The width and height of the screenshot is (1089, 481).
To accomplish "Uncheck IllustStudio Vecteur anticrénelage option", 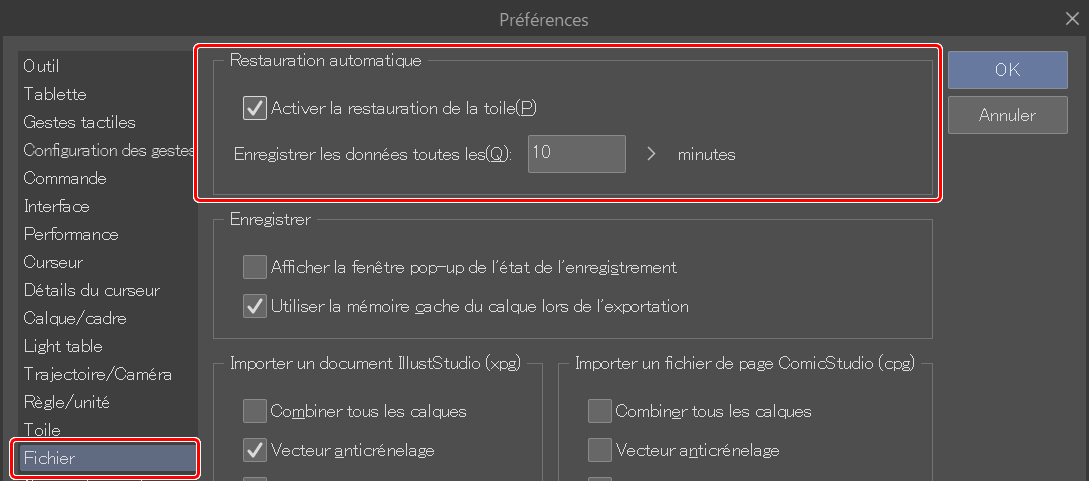I will [255, 450].
